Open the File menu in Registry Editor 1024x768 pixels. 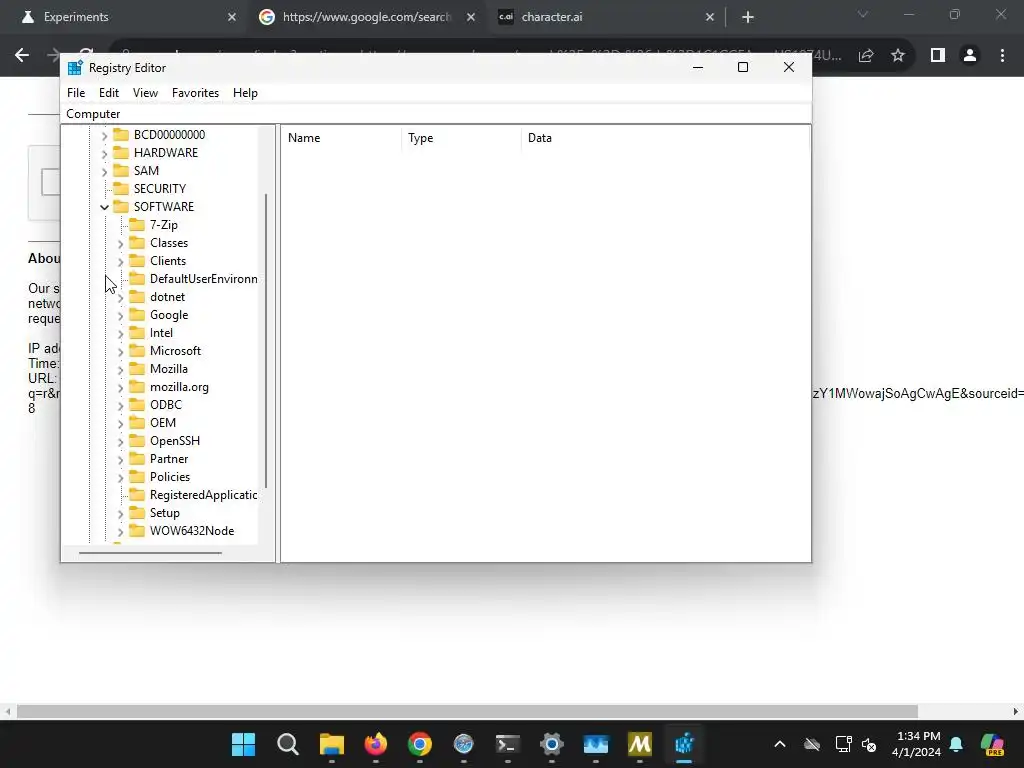coord(76,93)
